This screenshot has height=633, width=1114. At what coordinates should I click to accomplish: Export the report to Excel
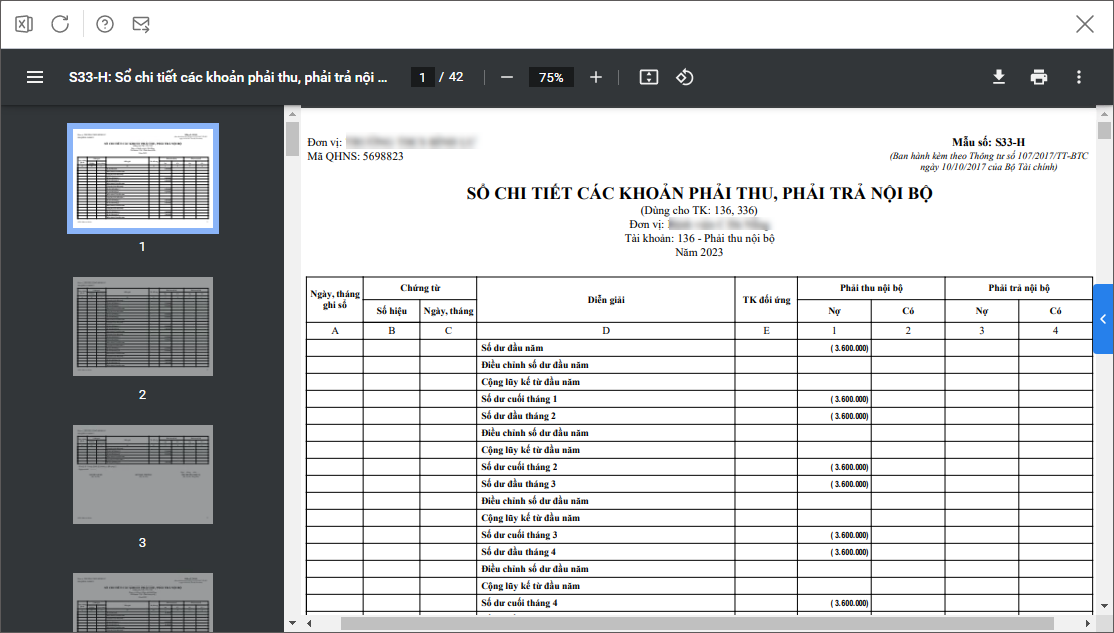click(23, 23)
